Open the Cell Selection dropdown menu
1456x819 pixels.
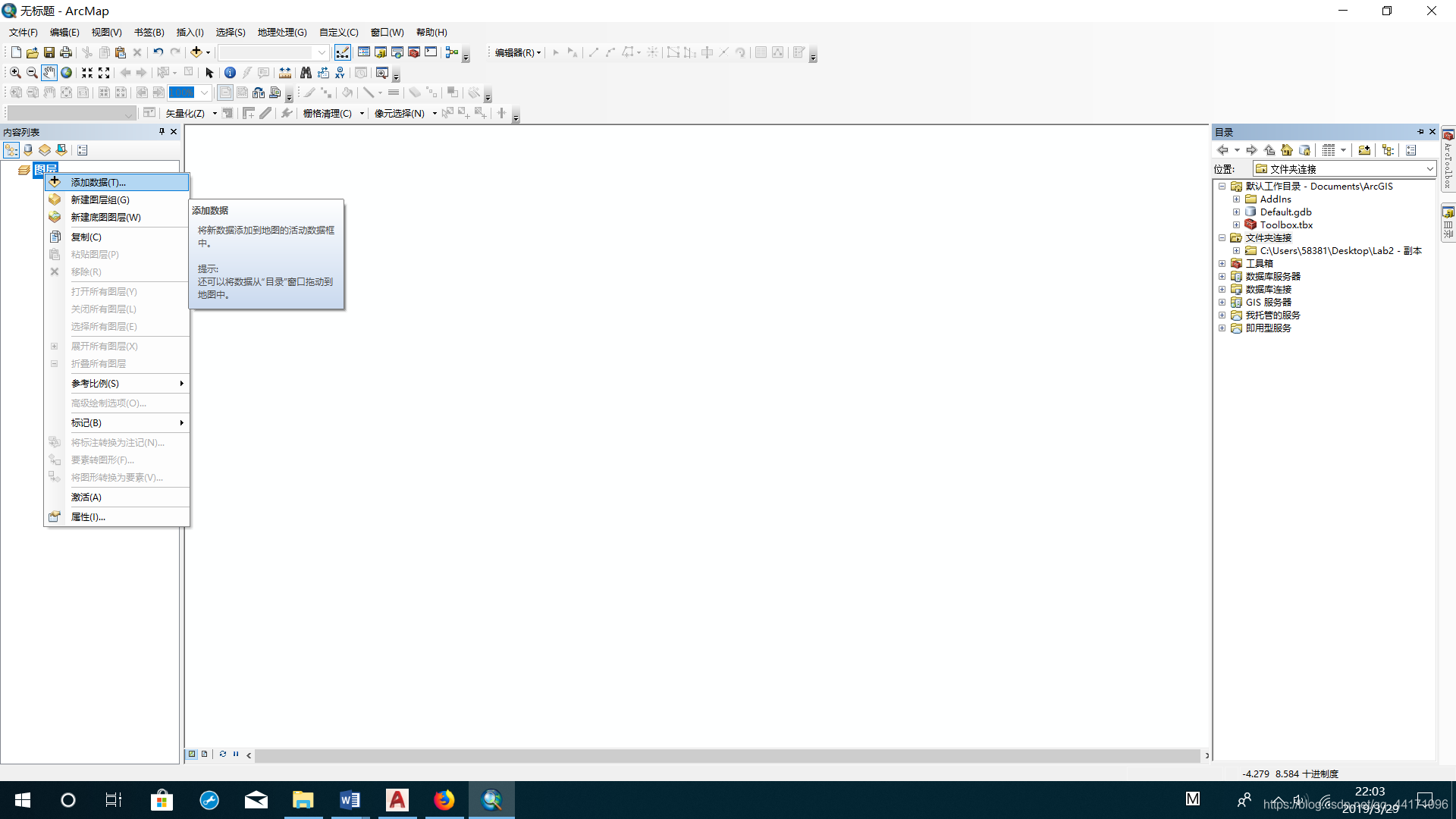[x=406, y=113]
